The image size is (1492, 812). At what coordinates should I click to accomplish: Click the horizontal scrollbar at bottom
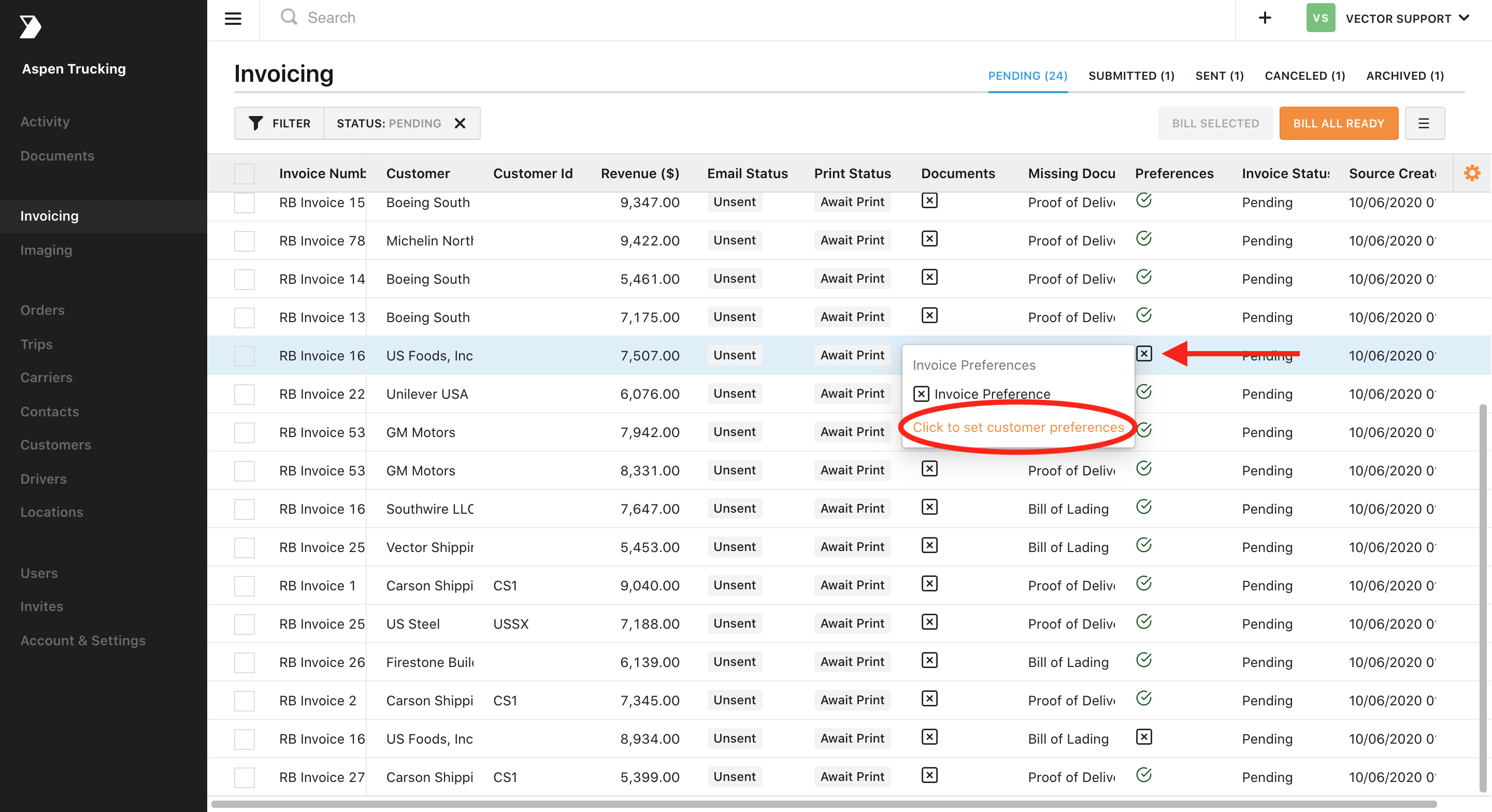click(824, 804)
